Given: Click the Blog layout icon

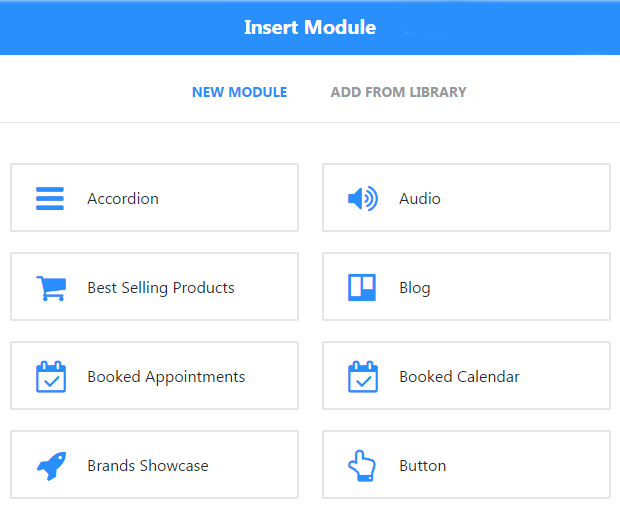Looking at the screenshot, I should tap(362, 287).
